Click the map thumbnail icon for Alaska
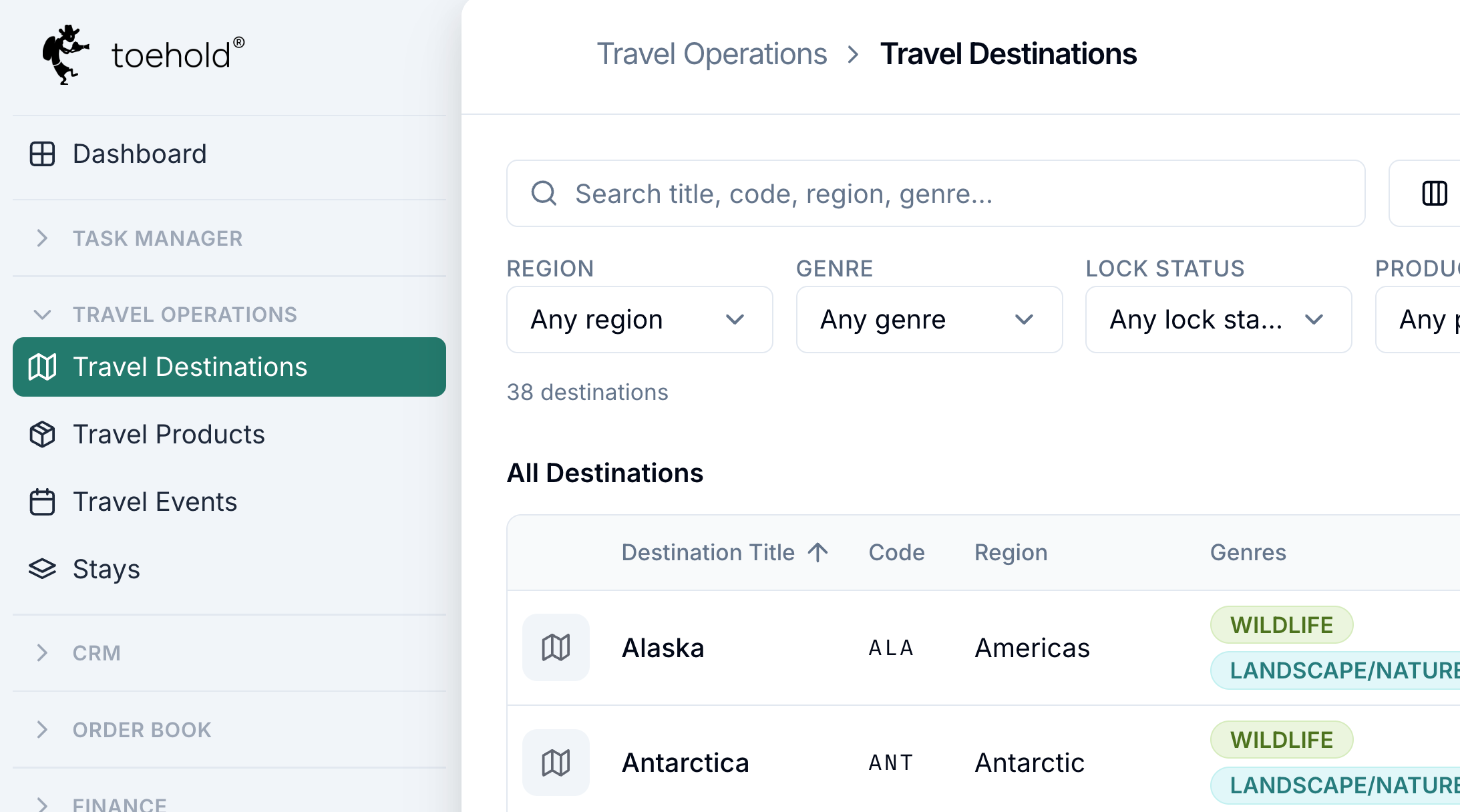 (556, 647)
